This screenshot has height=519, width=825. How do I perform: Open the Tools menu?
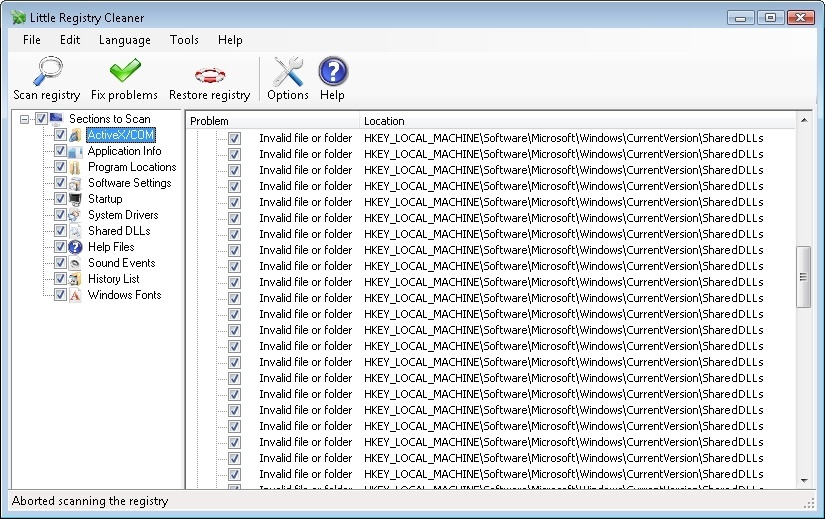[x=184, y=40]
